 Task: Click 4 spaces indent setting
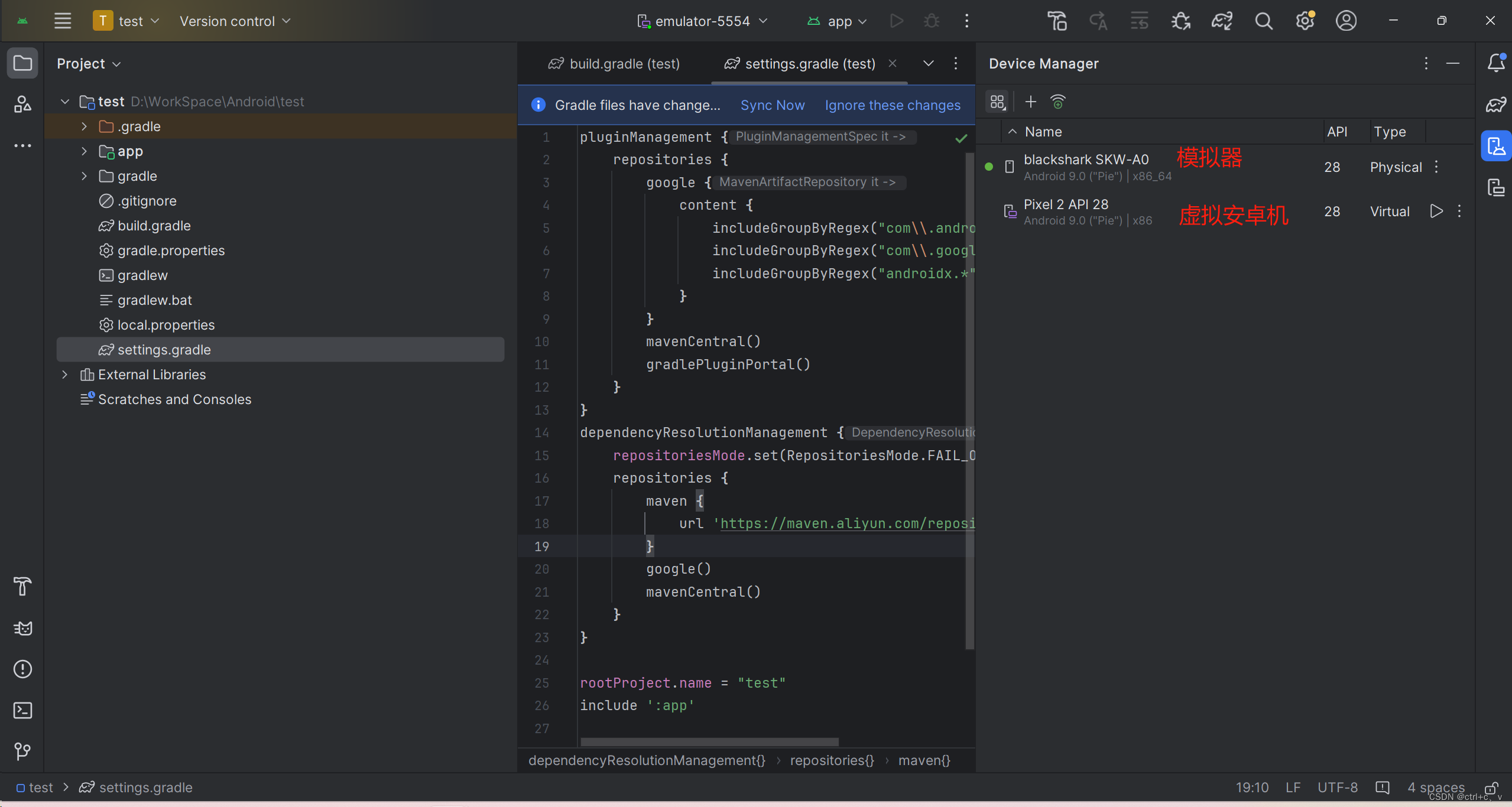[x=1436, y=788]
